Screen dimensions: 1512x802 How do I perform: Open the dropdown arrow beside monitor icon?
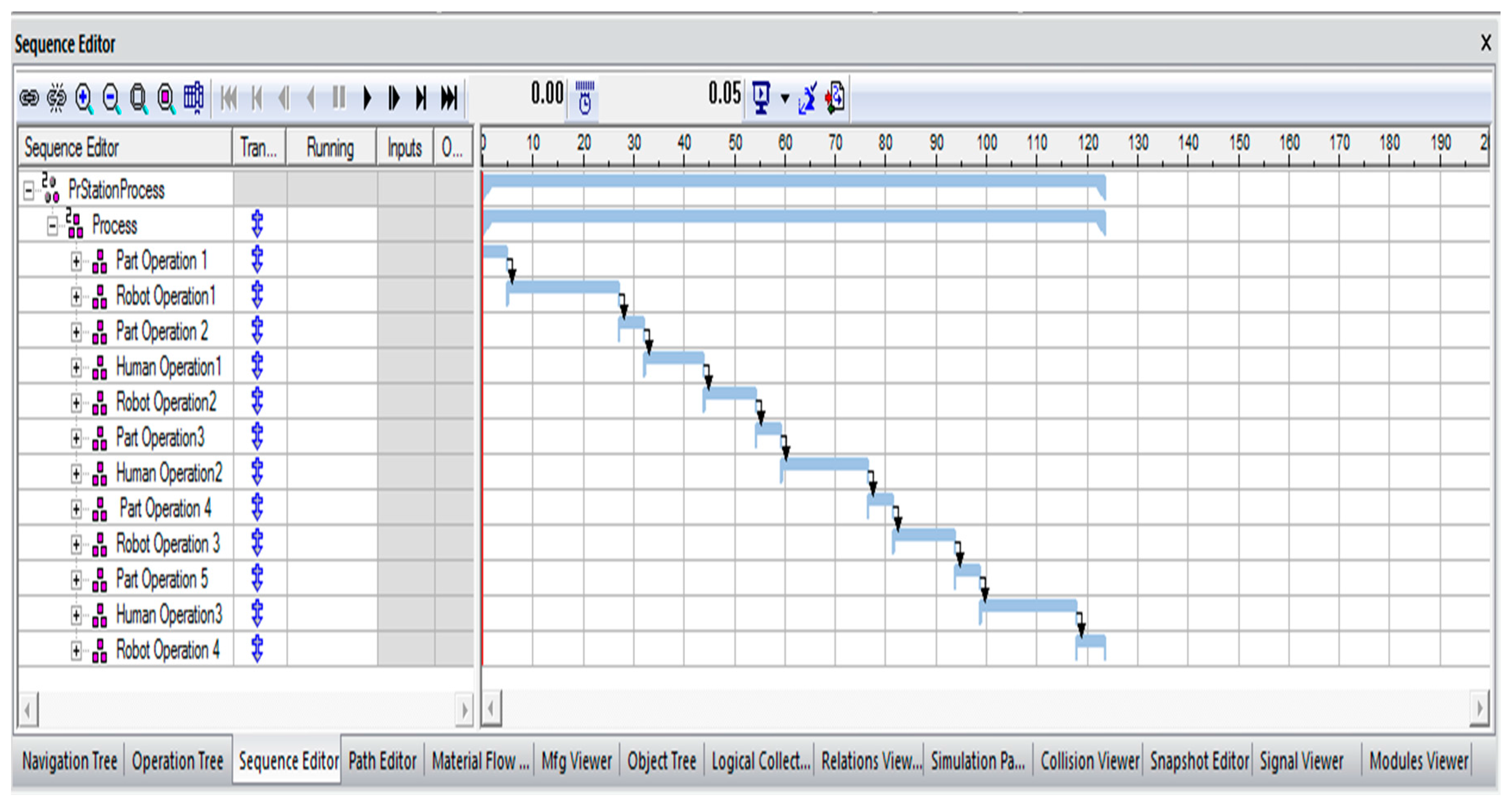click(x=785, y=98)
